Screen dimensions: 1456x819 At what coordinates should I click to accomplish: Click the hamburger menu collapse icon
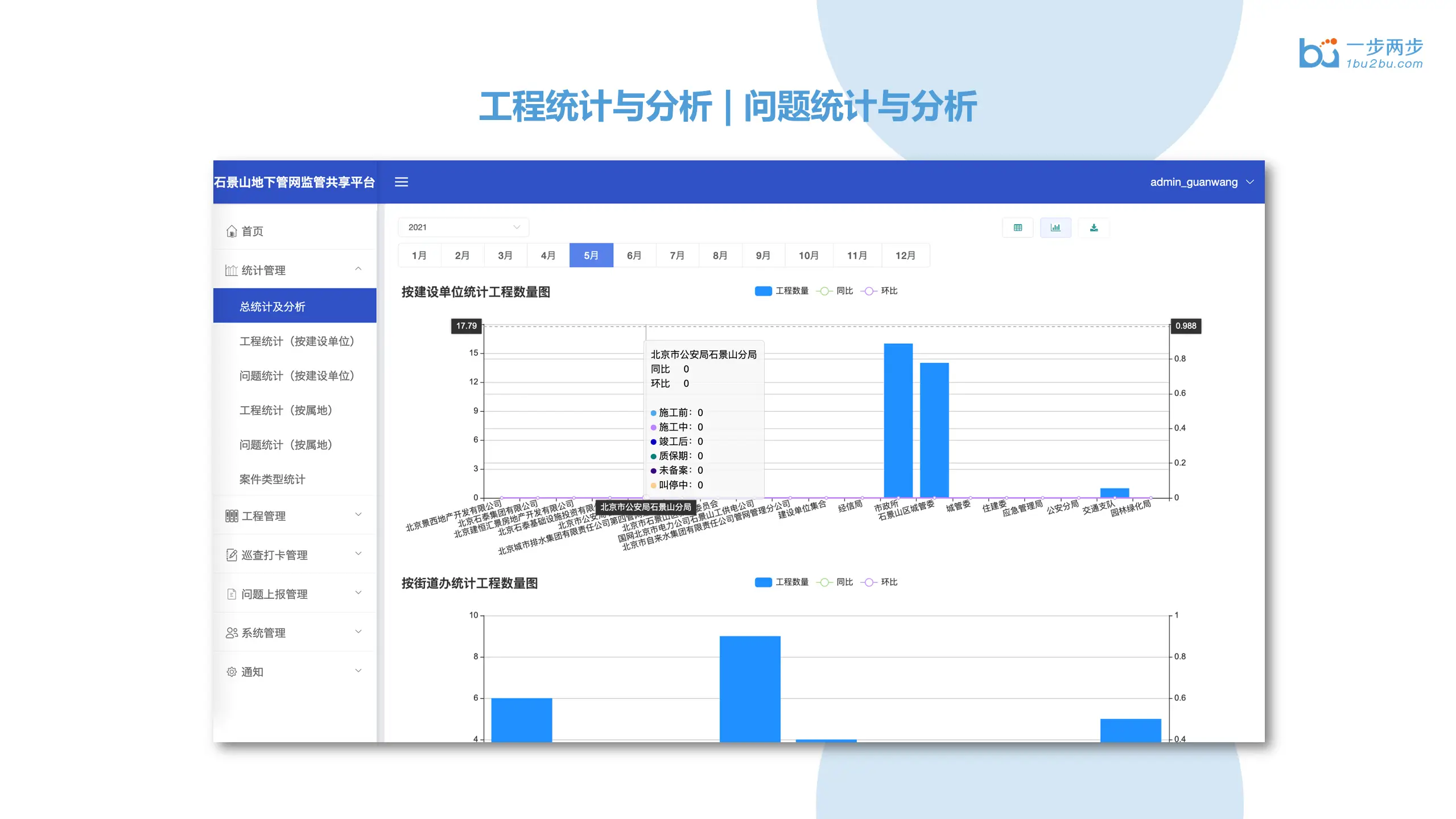coord(401,182)
